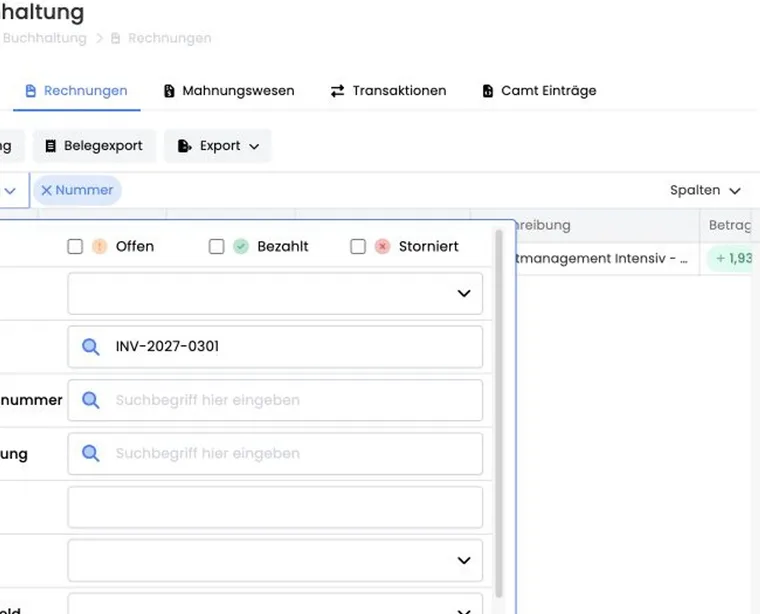This screenshot has width=760, height=614.
Task: Check the Offen status checkbox
Action: click(75, 246)
